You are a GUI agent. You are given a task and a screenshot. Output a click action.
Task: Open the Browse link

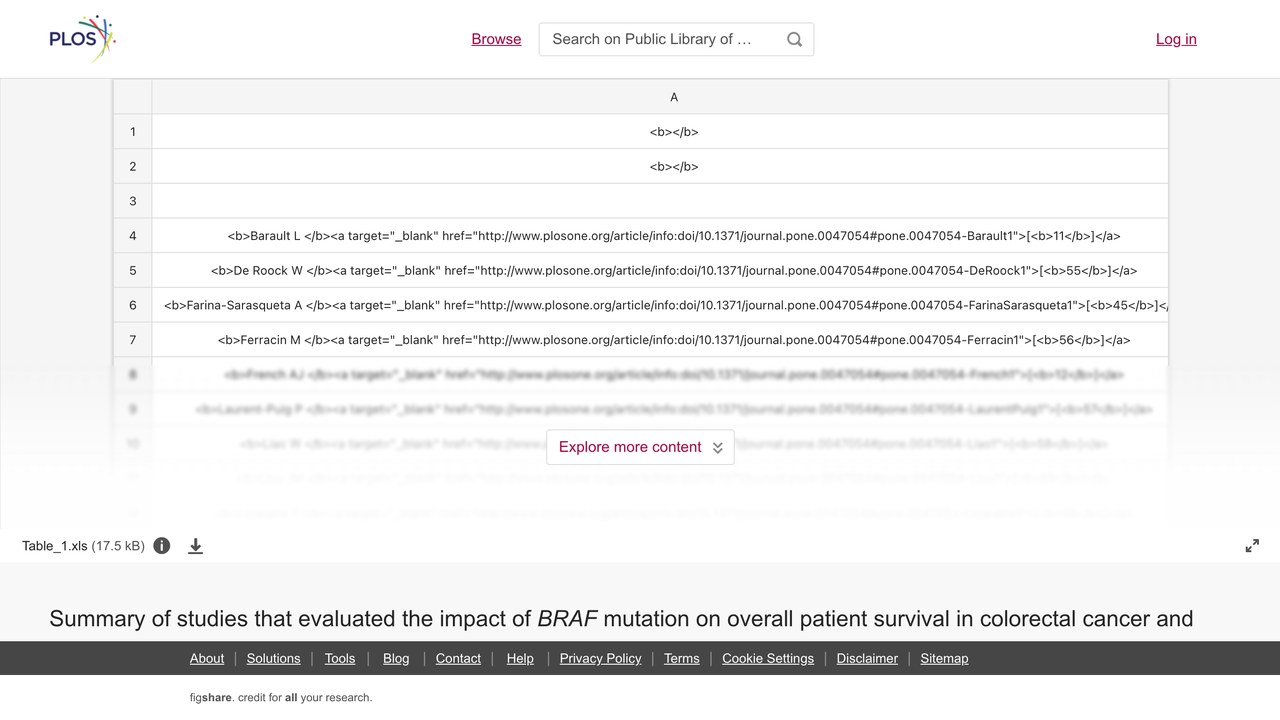click(496, 39)
